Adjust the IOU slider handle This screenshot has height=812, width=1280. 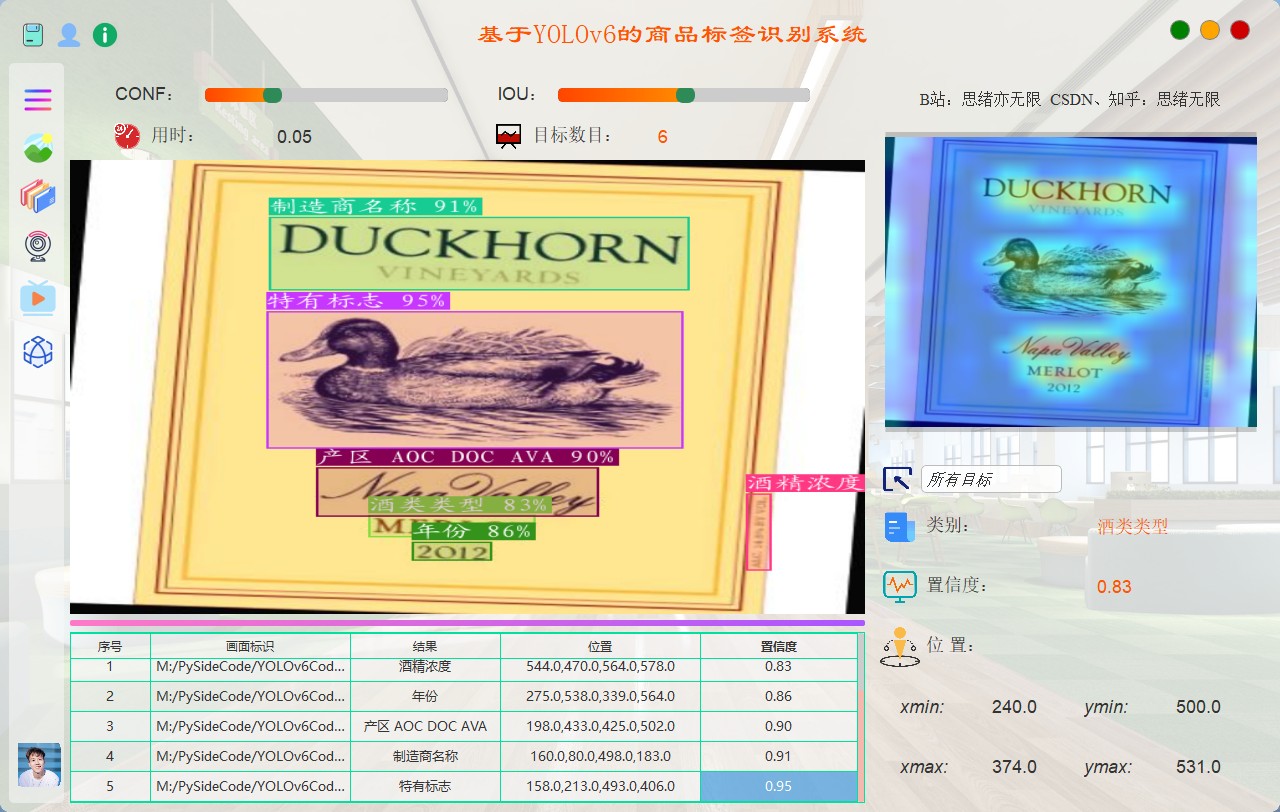[x=685, y=95]
